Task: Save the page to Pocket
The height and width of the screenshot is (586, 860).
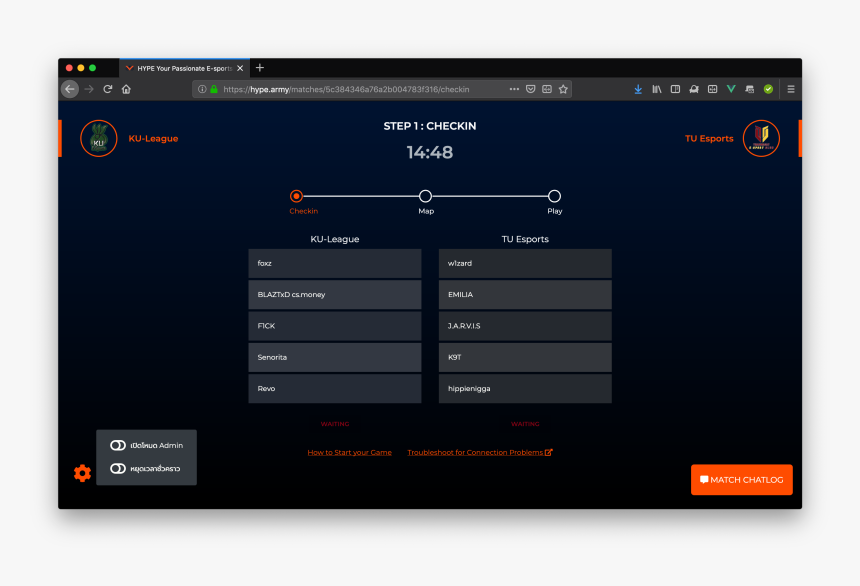Action: 530,89
